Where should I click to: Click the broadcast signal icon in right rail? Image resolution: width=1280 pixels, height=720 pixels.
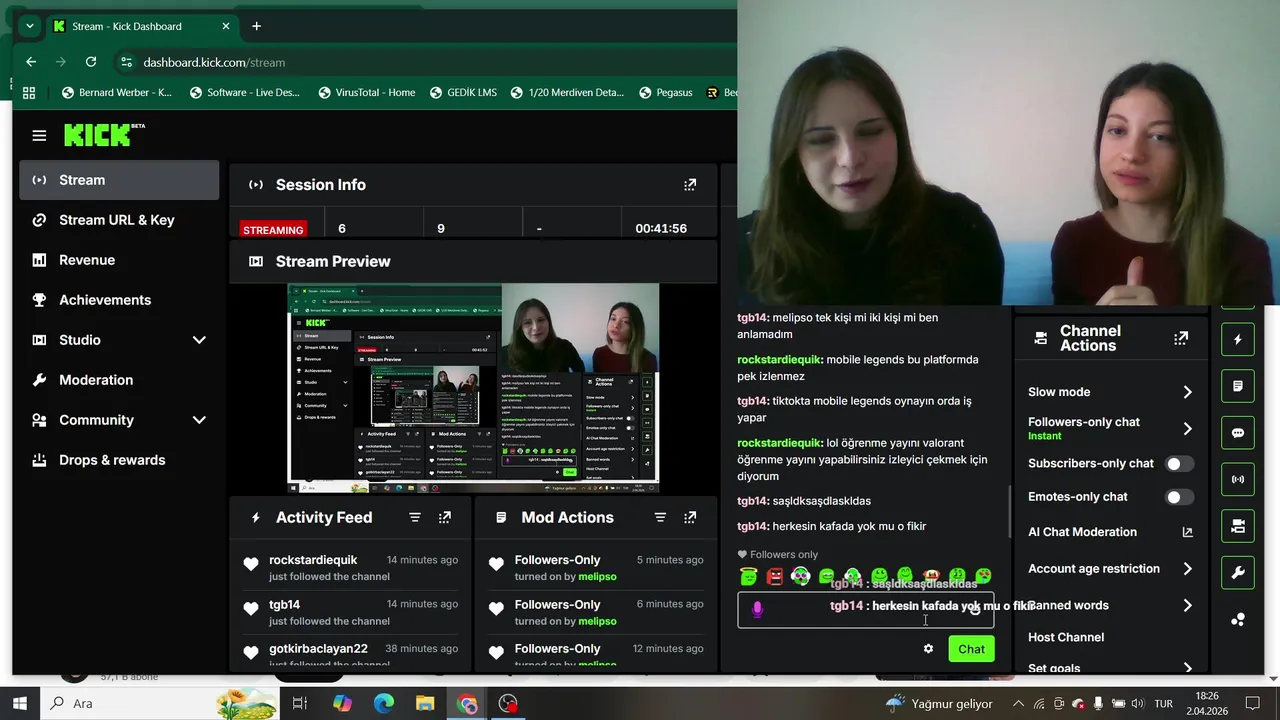1238,479
